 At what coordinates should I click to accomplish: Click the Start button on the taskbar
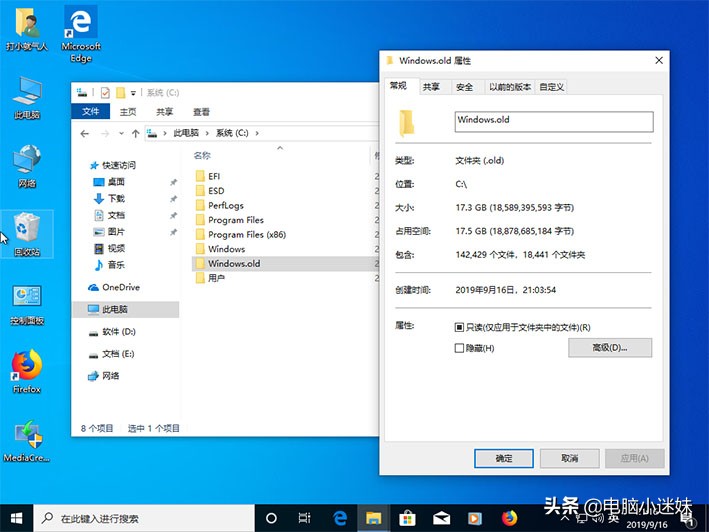[x=16, y=518]
